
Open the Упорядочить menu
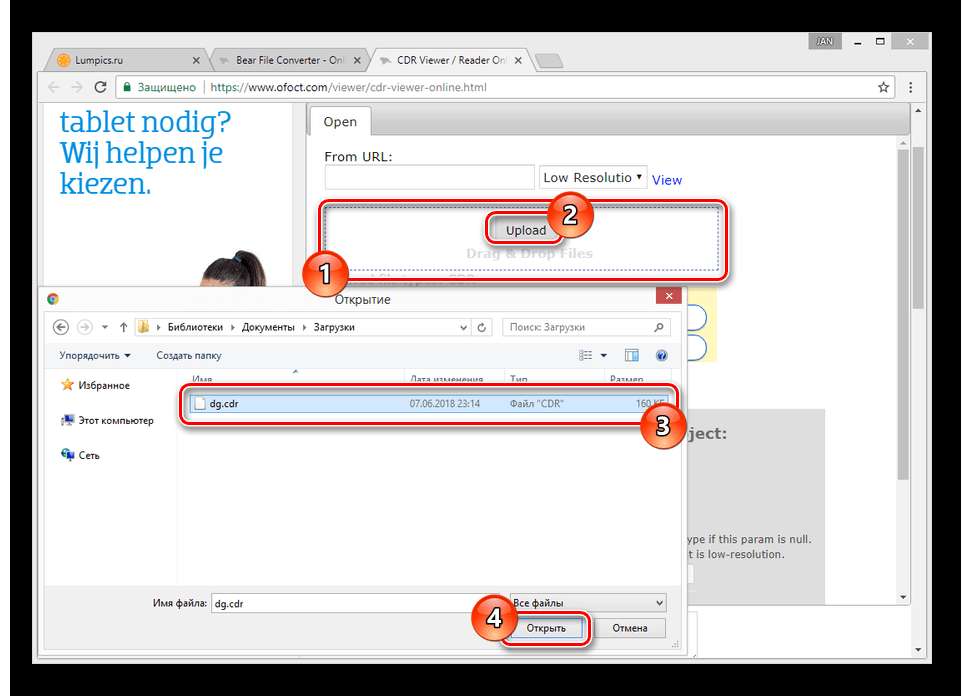(x=95, y=355)
